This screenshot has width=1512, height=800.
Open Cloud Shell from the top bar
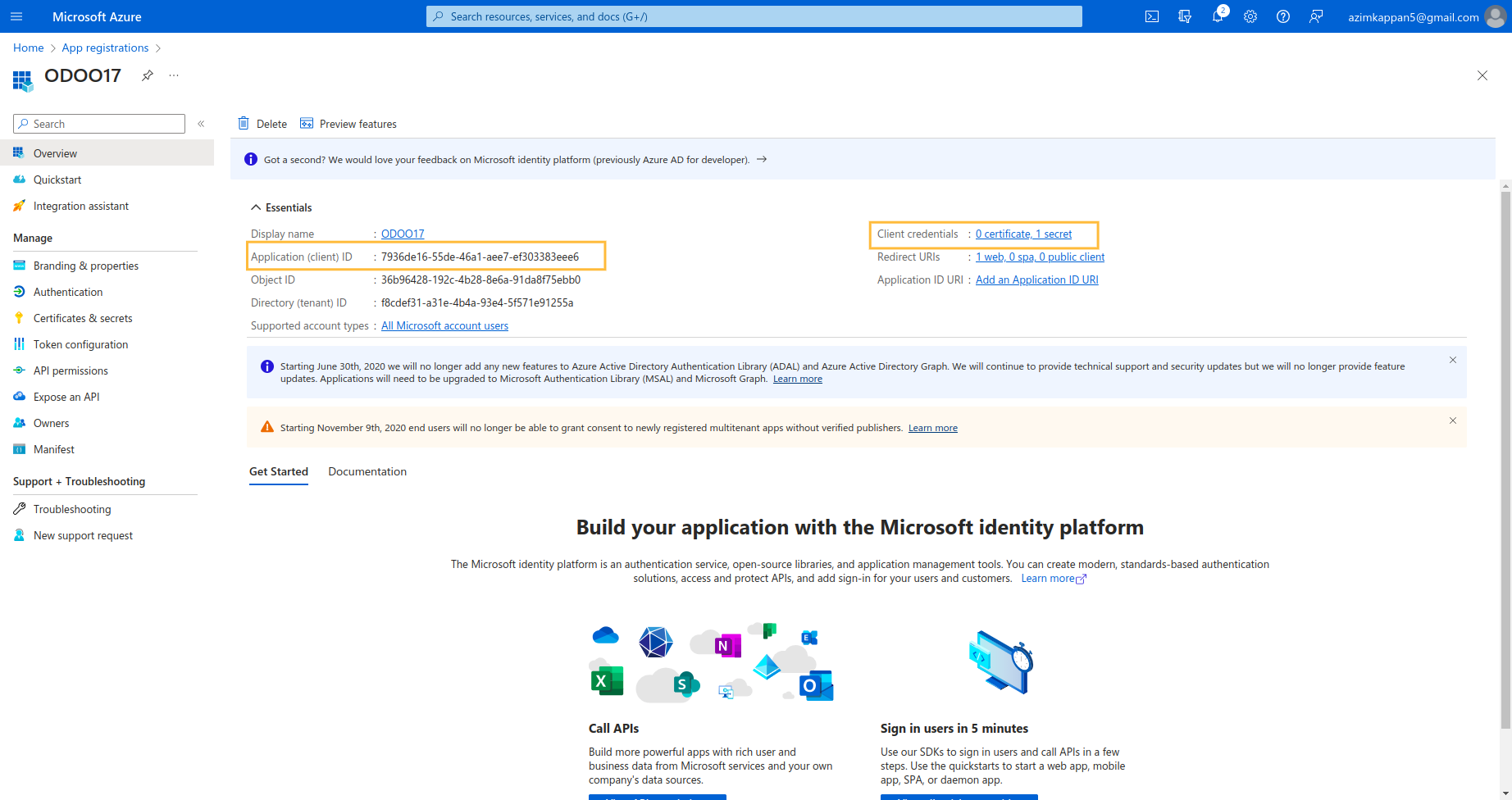pos(1152,16)
